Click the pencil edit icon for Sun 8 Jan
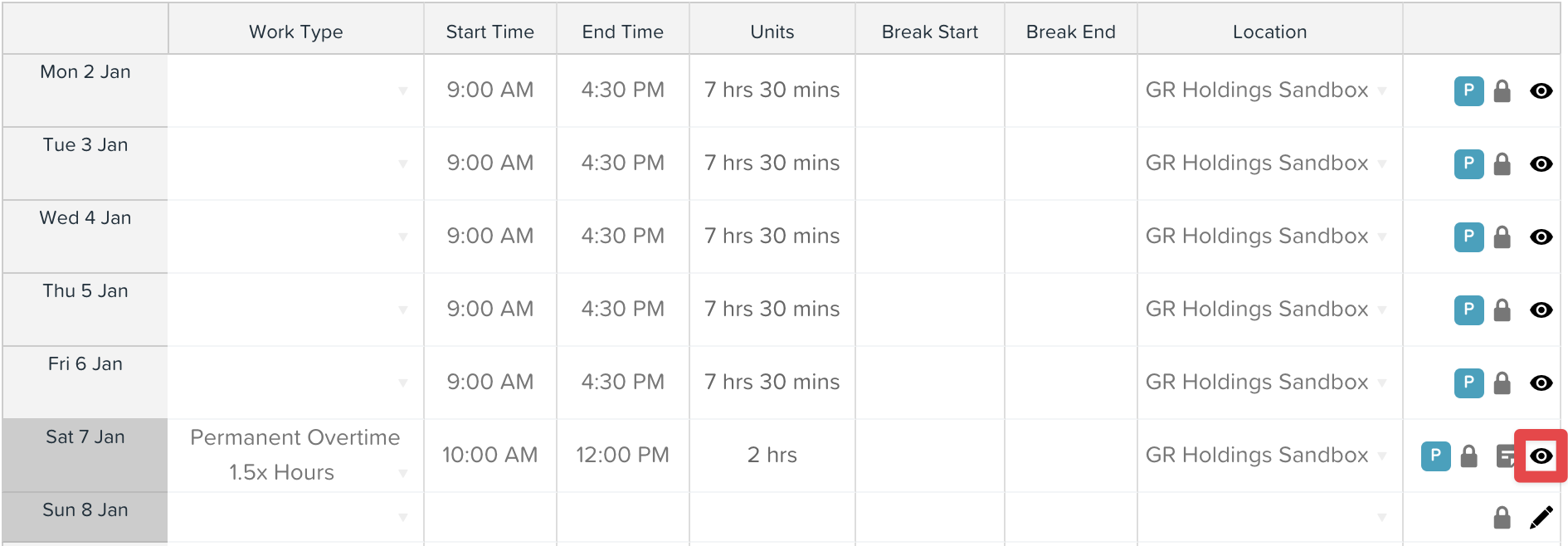 pyautogui.click(x=1541, y=517)
